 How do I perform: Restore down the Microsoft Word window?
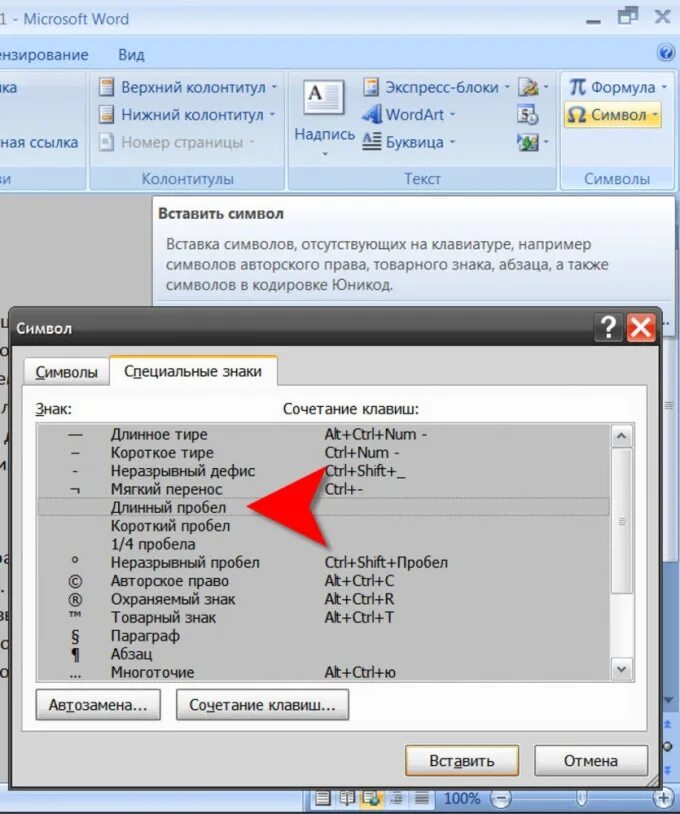click(628, 16)
